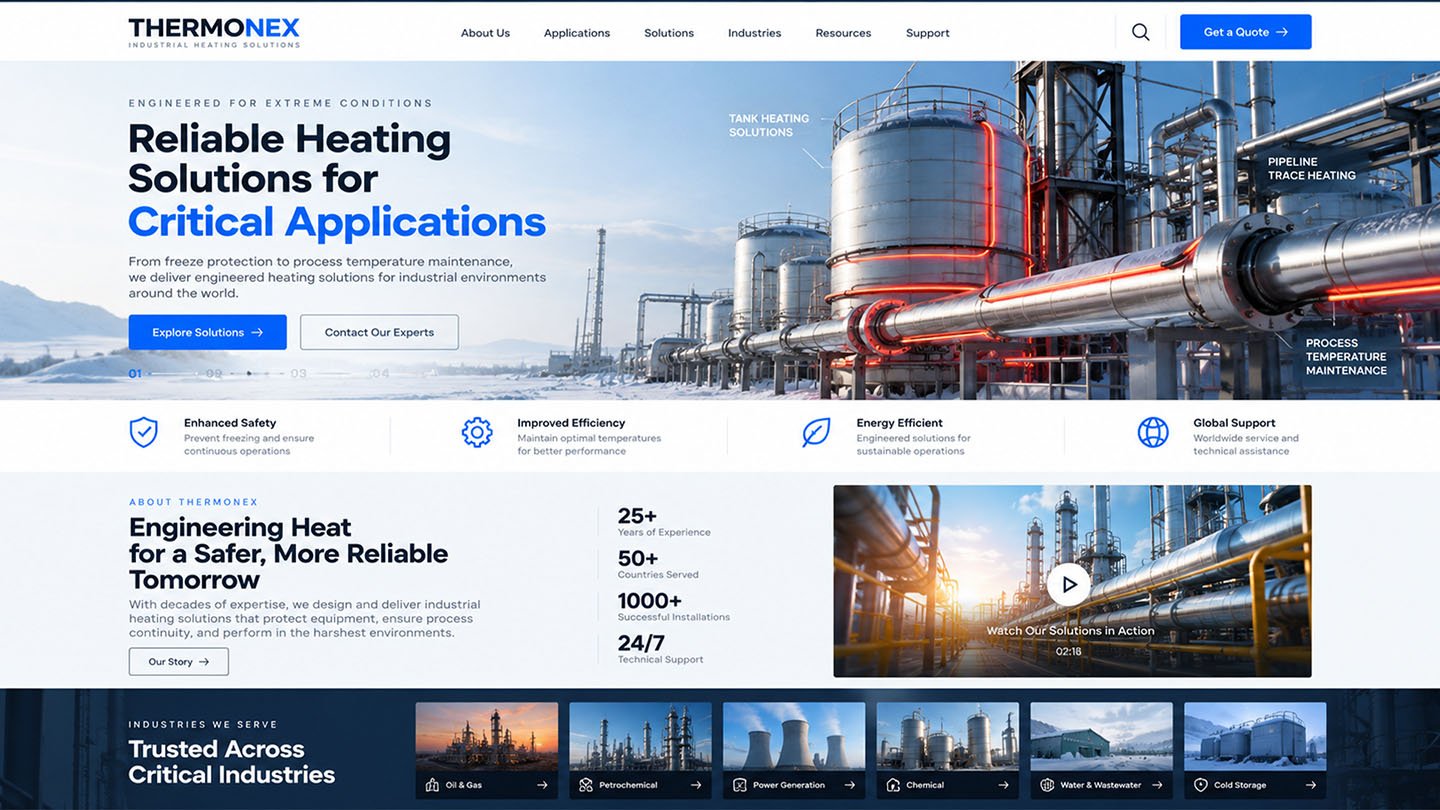Image resolution: width=1440 pixels, height=810 pixels.
Task: Open the search magnifier icon
Action: pos(1140,32)
